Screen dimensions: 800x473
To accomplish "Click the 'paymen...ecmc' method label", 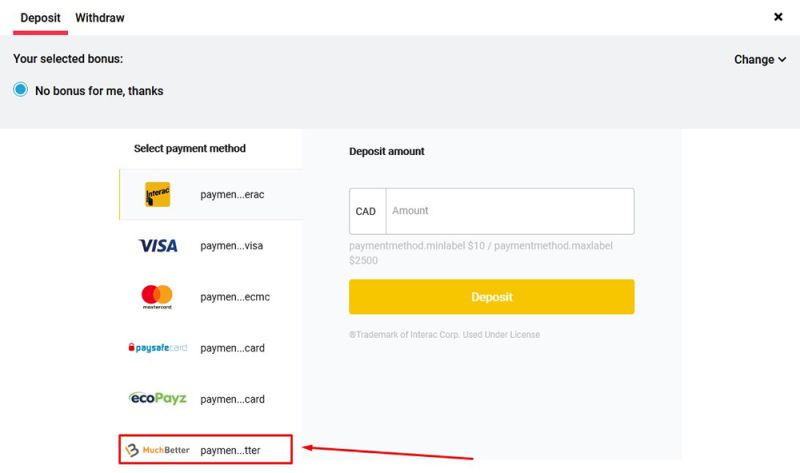I will pos(234,296).
